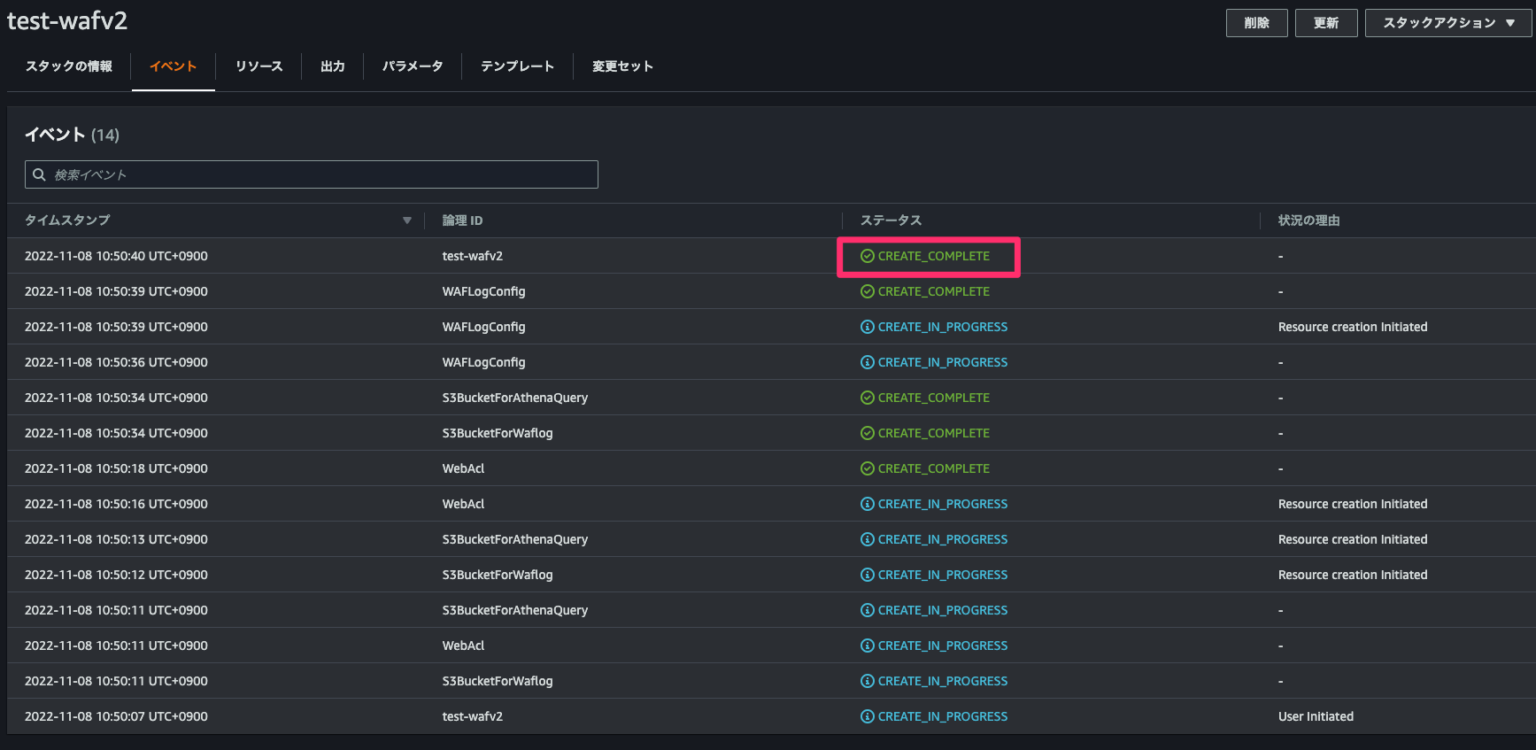Click the 削除 button
The width and height of the screenshot is (1536, 750).
(1256, 22)
